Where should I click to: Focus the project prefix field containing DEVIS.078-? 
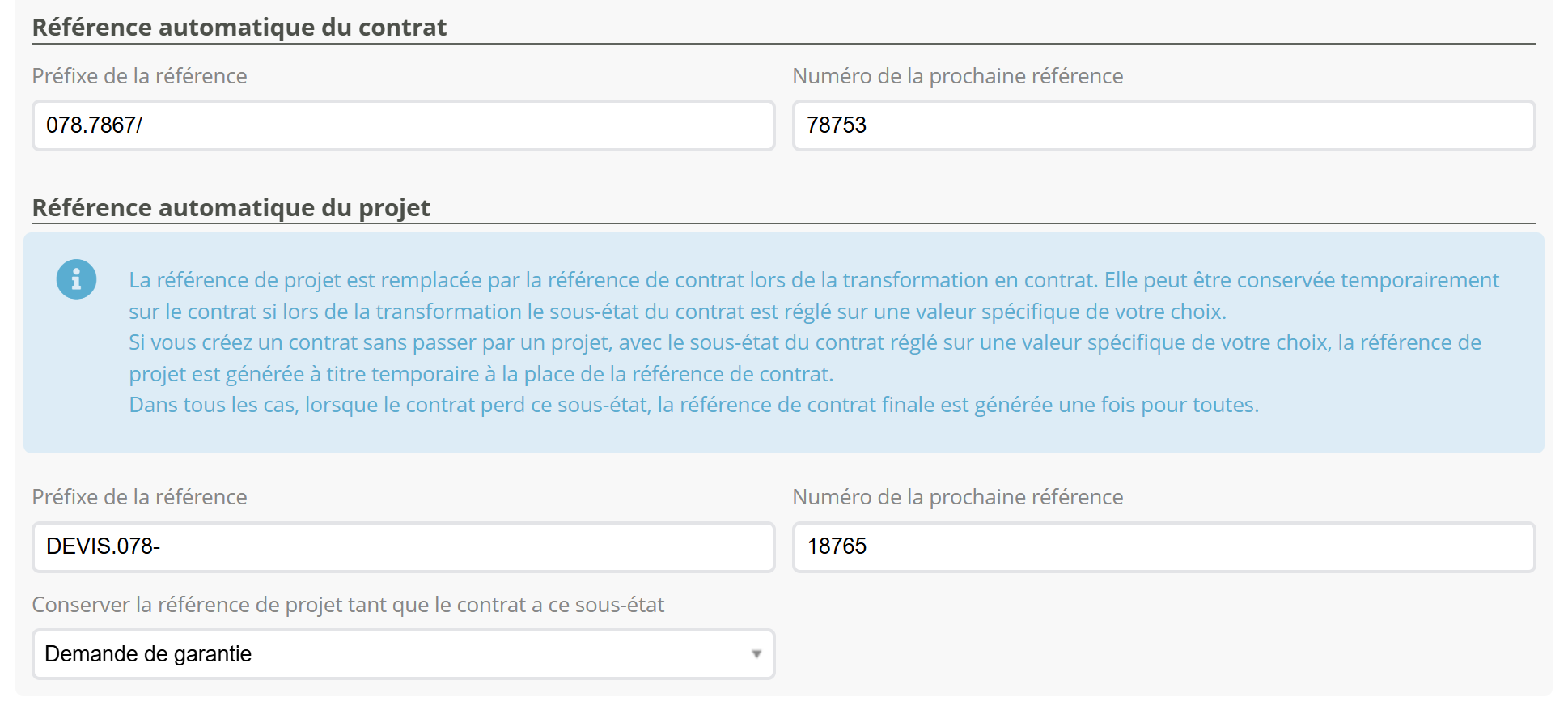click(404, 546)
